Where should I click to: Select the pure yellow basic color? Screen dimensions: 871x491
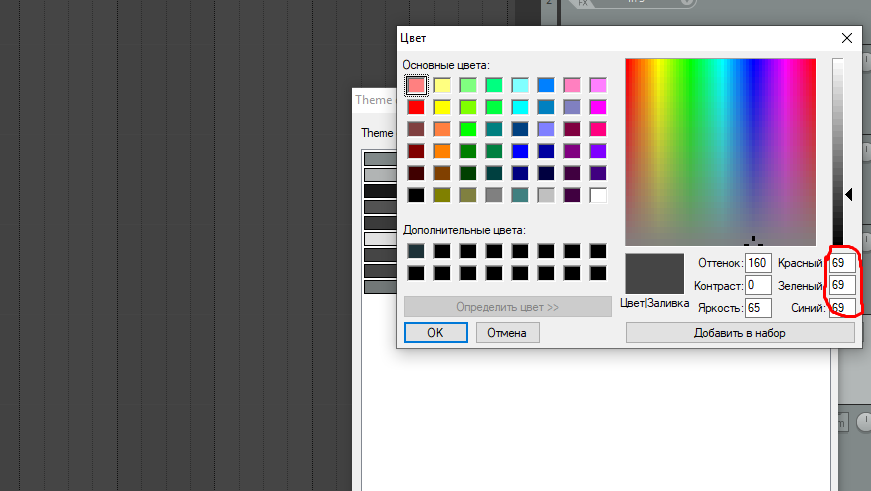point(442,107)
